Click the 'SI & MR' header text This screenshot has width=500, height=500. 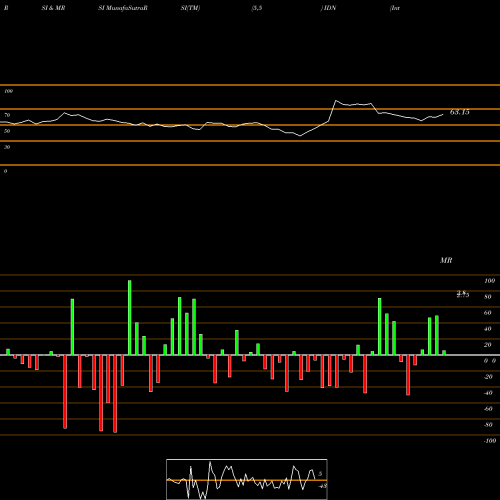pos(53,8)
